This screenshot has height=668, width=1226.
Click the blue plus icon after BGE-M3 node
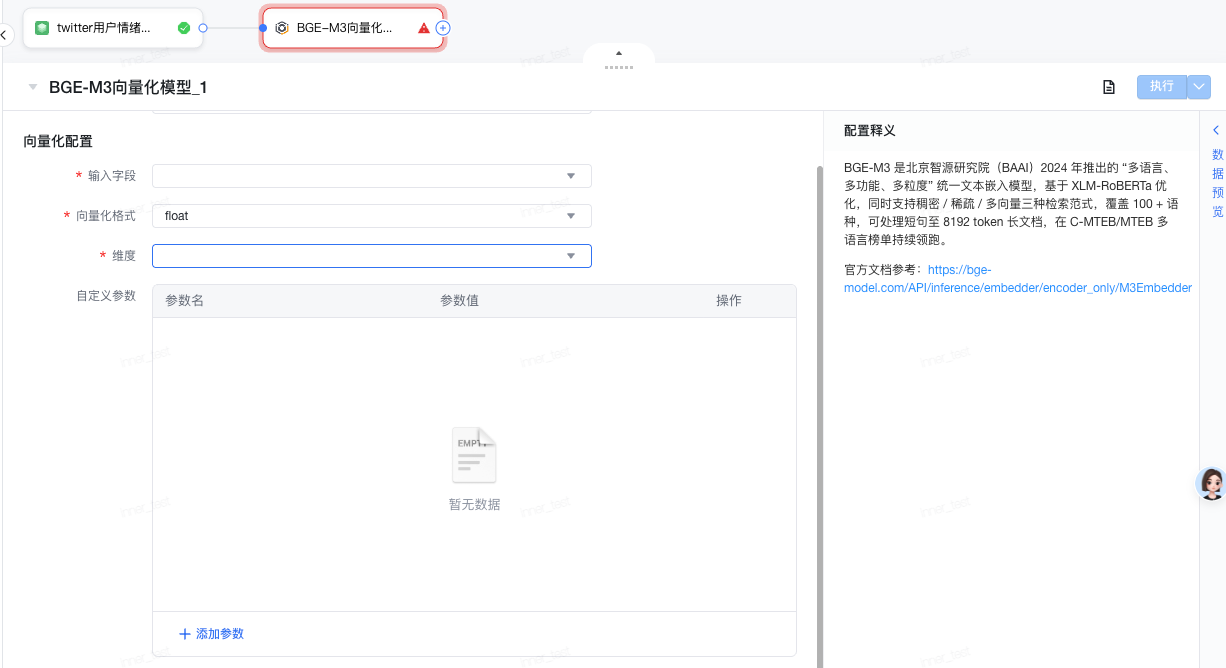443,28
